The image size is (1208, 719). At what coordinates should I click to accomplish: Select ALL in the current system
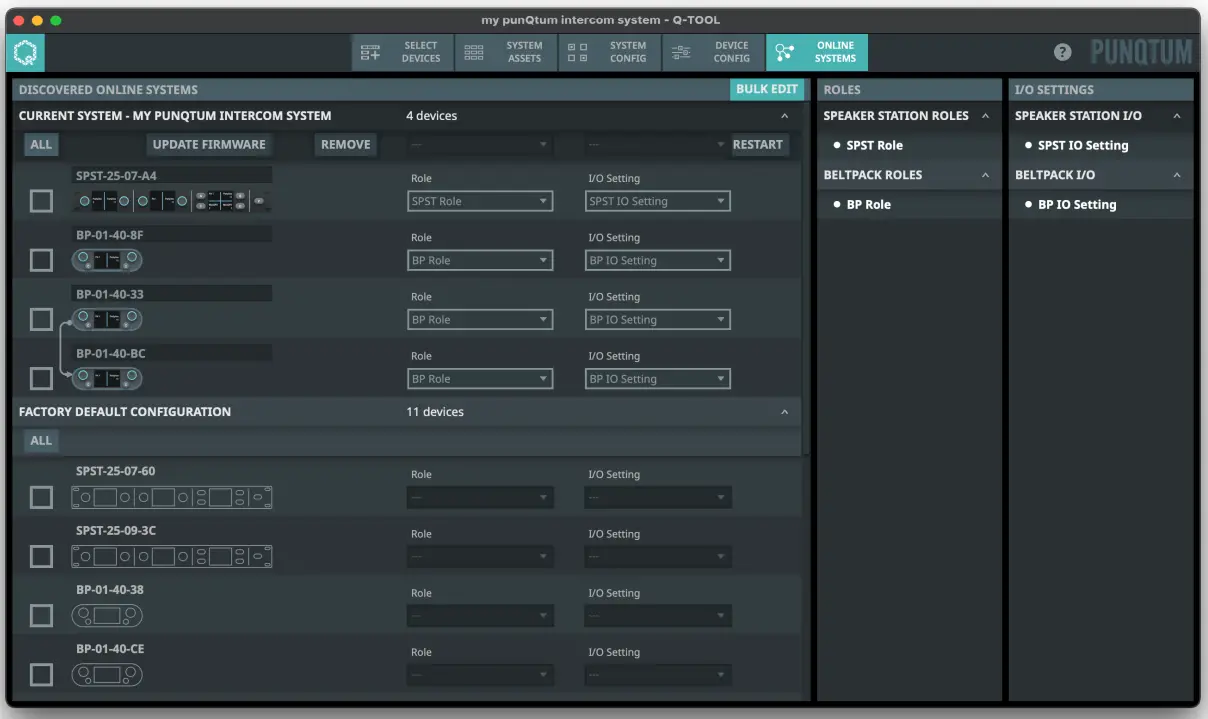(41, 145)
